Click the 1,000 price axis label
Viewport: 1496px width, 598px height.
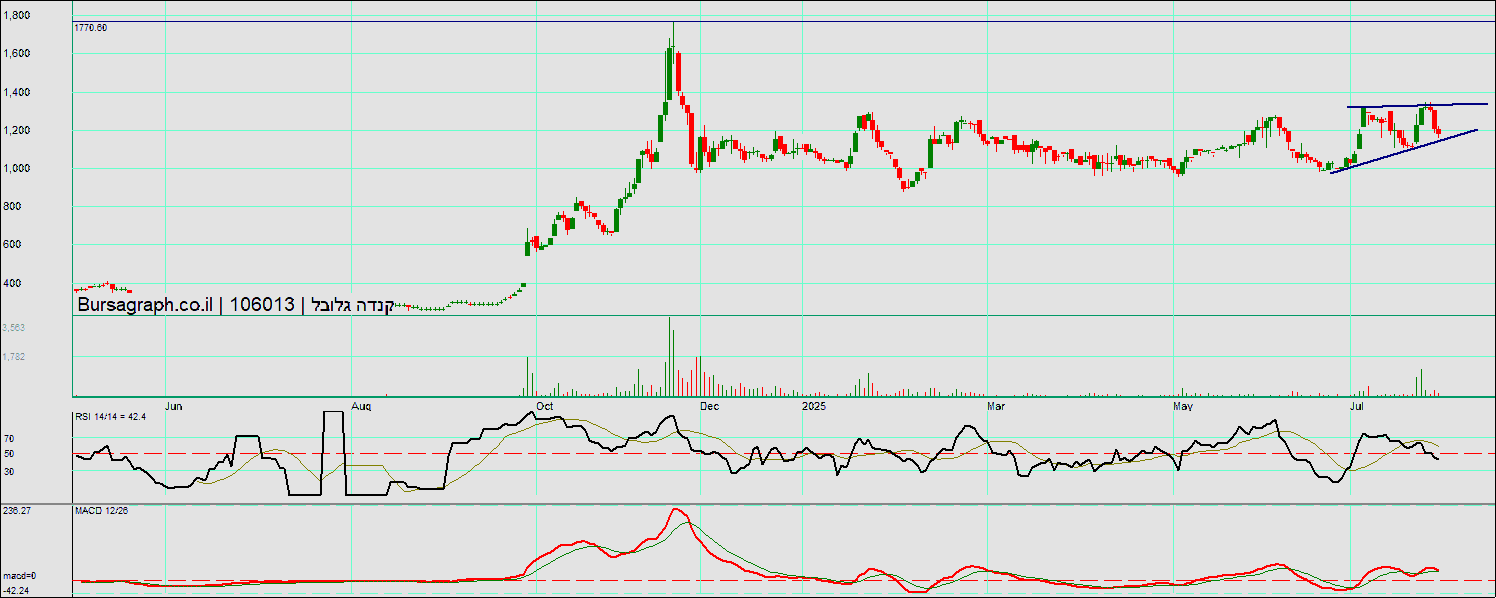(16, 168)
